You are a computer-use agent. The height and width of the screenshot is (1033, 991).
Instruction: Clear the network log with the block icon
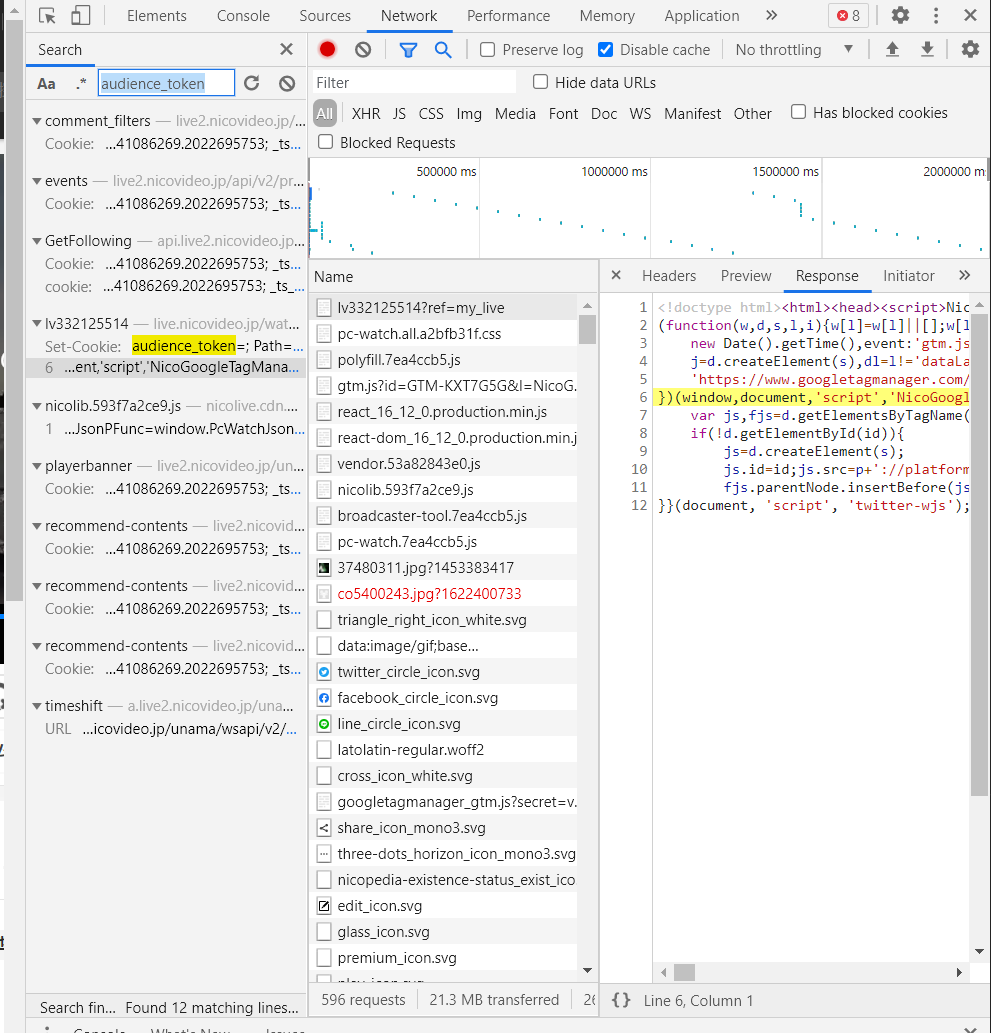coord(363,49)
